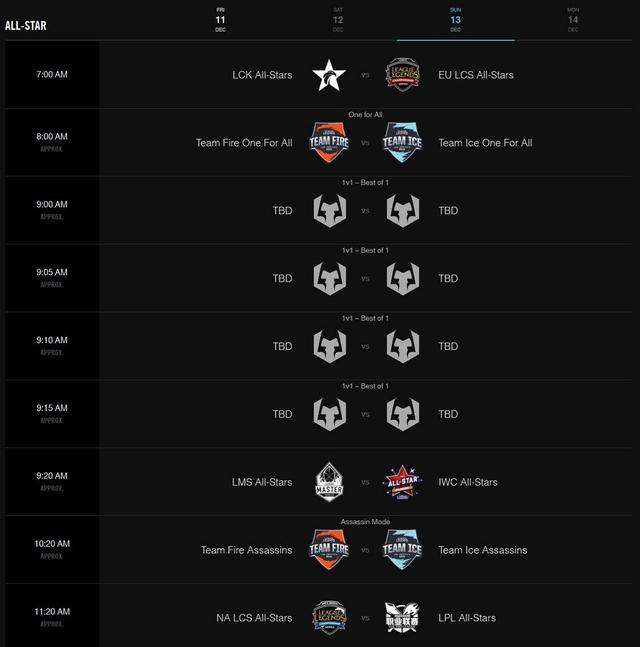Viewport: 640px width, 647px height.
Task: Select the Sunday 13 Dec tab
Action: pos(455,19)
